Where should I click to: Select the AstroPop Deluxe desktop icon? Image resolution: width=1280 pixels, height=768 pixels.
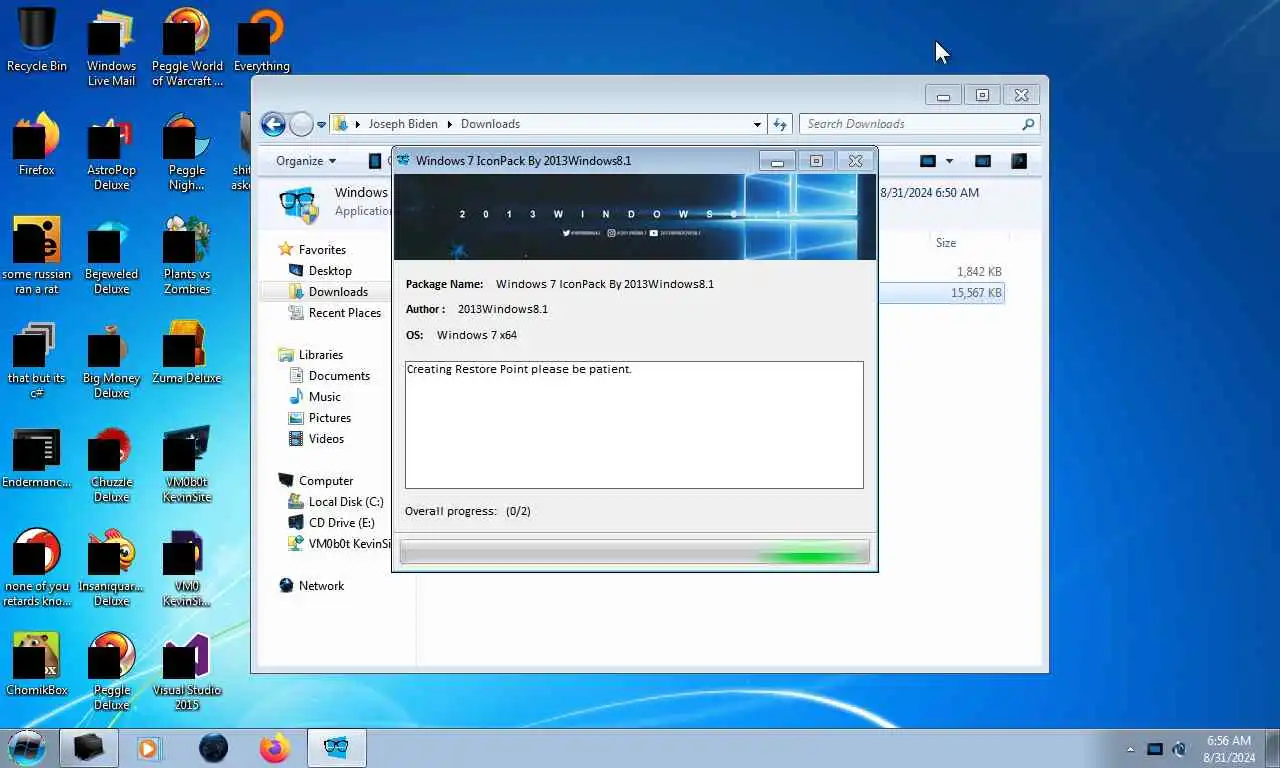click(x=111, y=152)
